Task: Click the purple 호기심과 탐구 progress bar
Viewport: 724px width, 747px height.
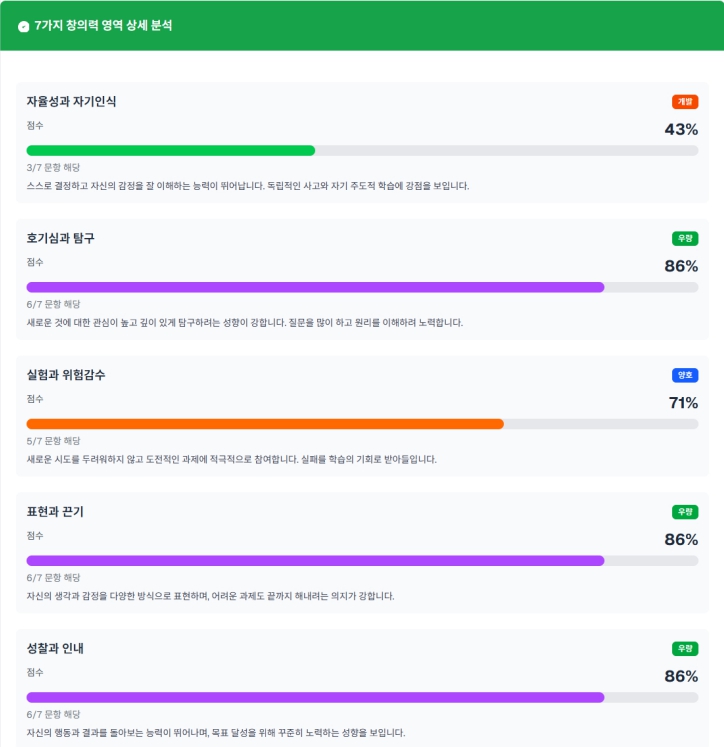Action: (x=315, y=287)
